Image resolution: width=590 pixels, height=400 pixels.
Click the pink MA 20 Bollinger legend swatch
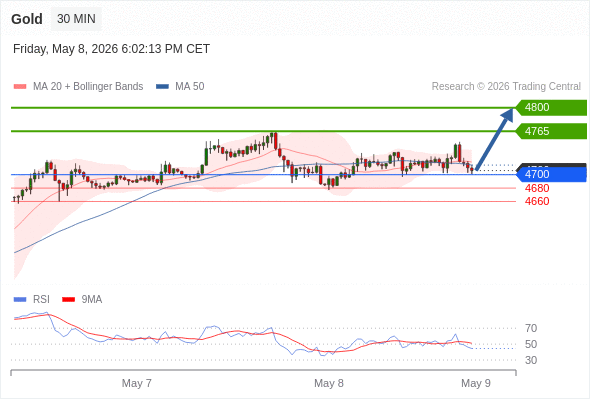pos(20,87)
